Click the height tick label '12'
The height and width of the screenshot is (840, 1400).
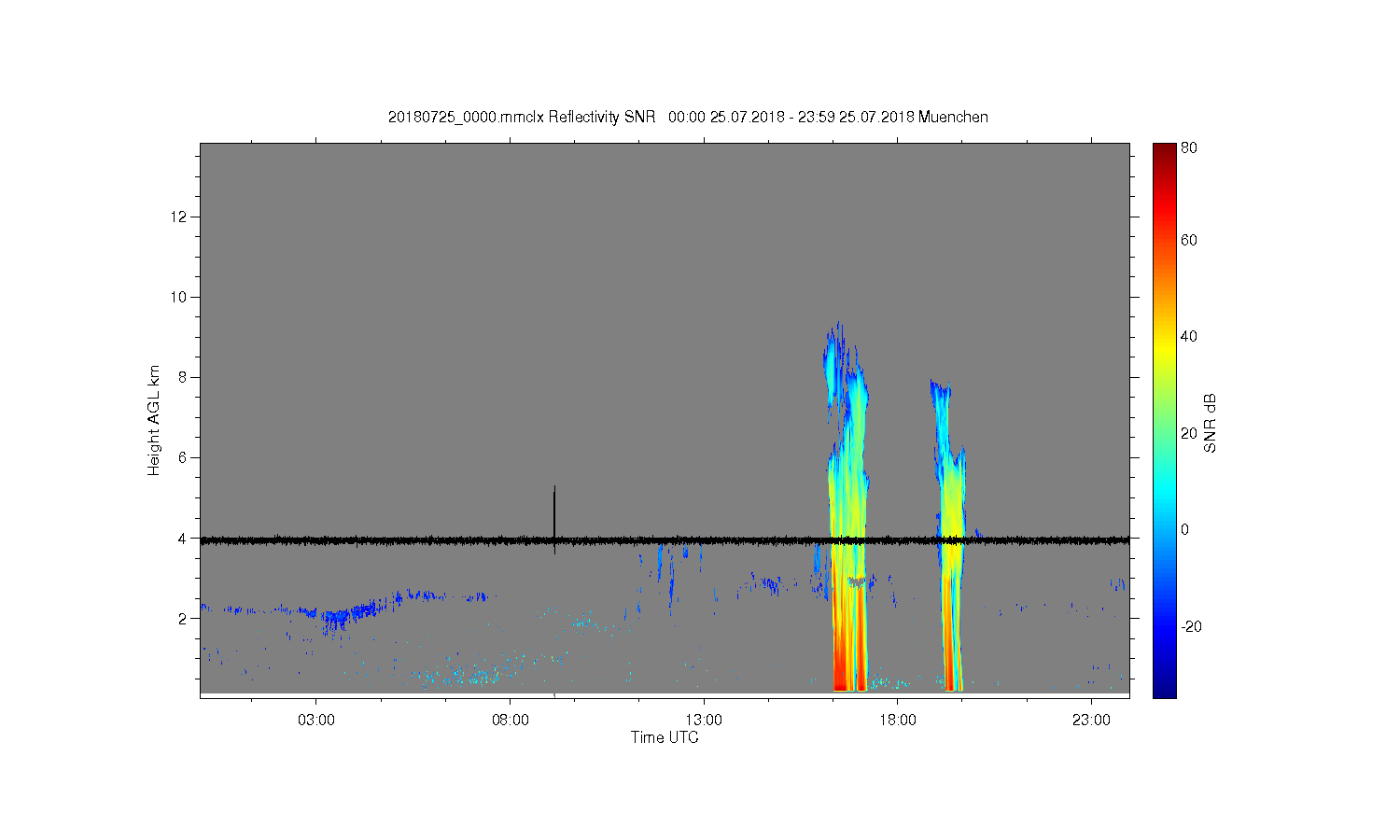click(x=179, y=217)
